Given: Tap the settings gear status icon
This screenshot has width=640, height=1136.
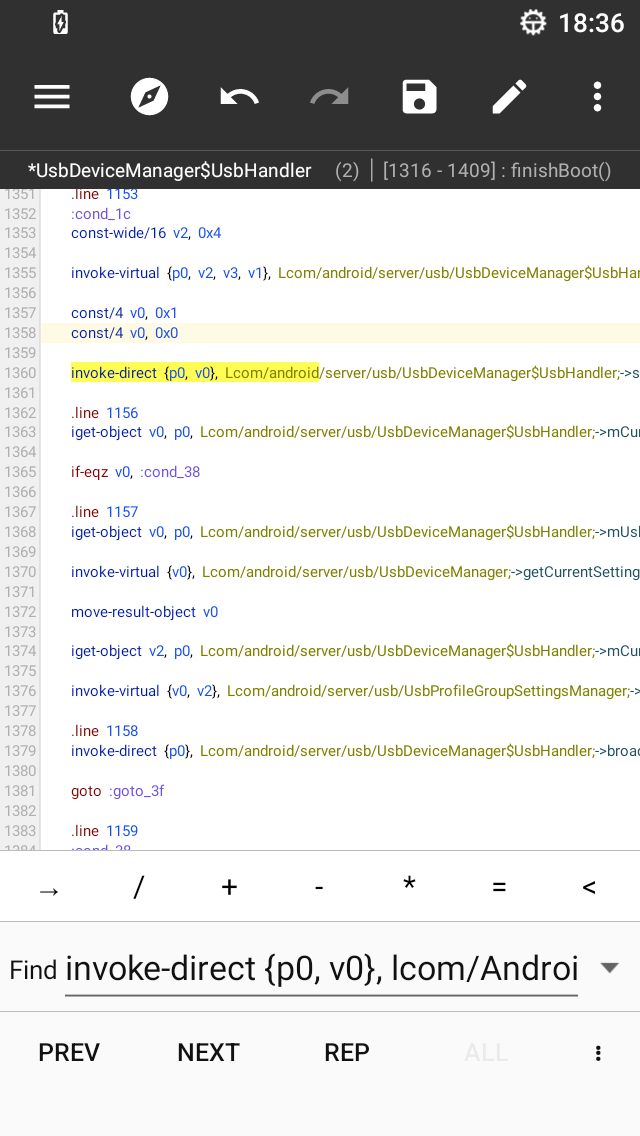Looking at the screenshot, I should point(533,22).
